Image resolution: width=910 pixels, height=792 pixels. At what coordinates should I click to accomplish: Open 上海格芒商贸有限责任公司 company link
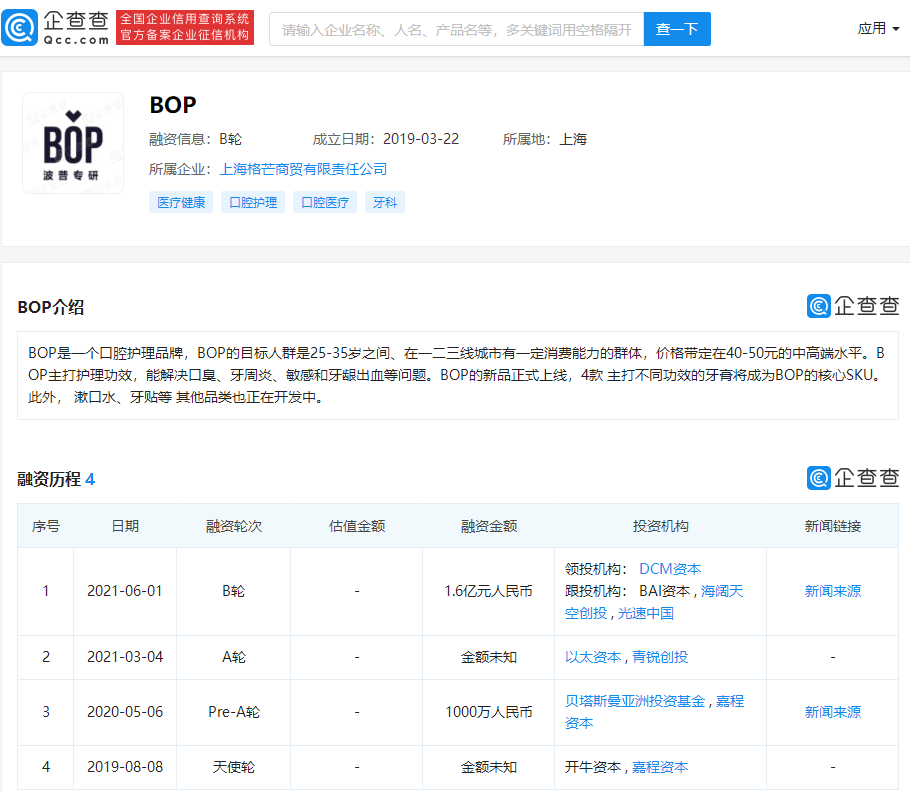pyautogui.click(x=303, y=169)
